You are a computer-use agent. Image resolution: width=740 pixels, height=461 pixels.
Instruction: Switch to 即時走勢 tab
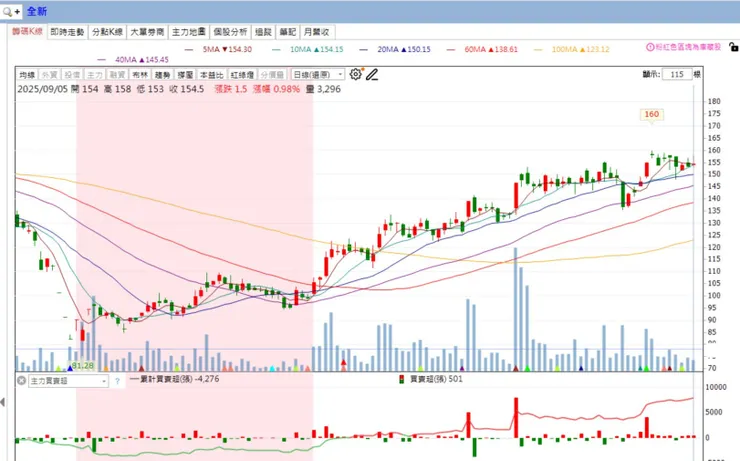pos(67,32)
